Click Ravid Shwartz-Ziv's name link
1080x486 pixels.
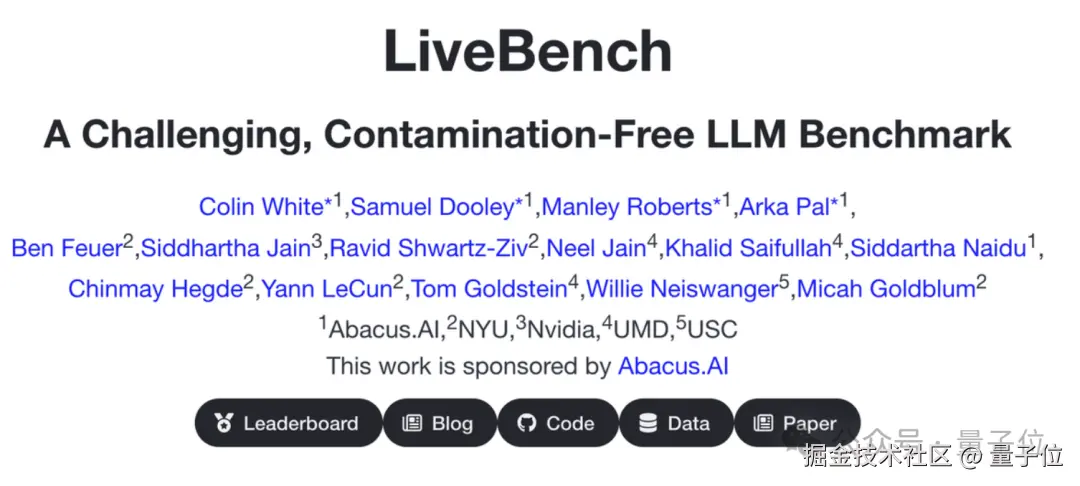[429, 248]
